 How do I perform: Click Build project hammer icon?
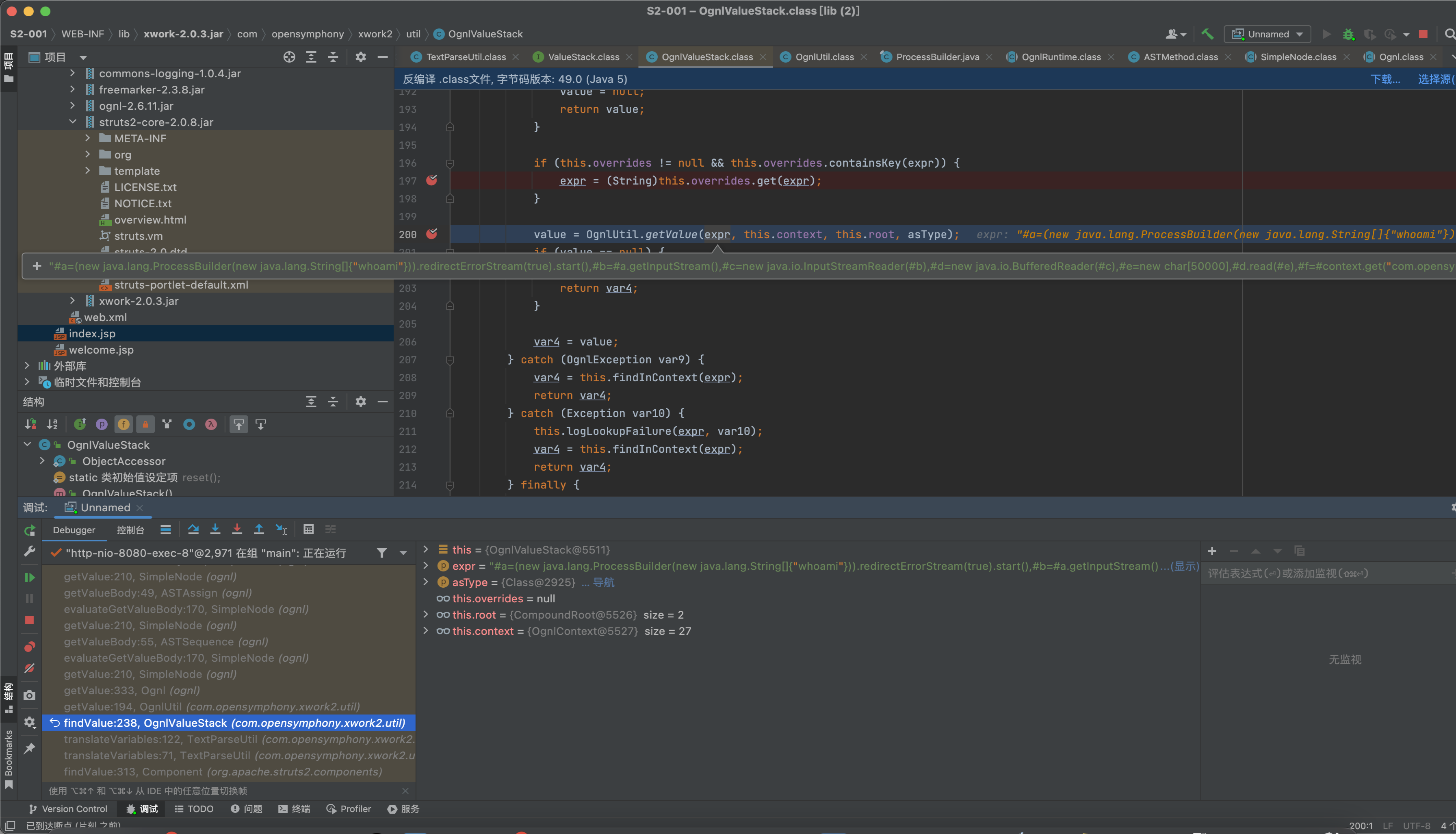click(1207, 34)
